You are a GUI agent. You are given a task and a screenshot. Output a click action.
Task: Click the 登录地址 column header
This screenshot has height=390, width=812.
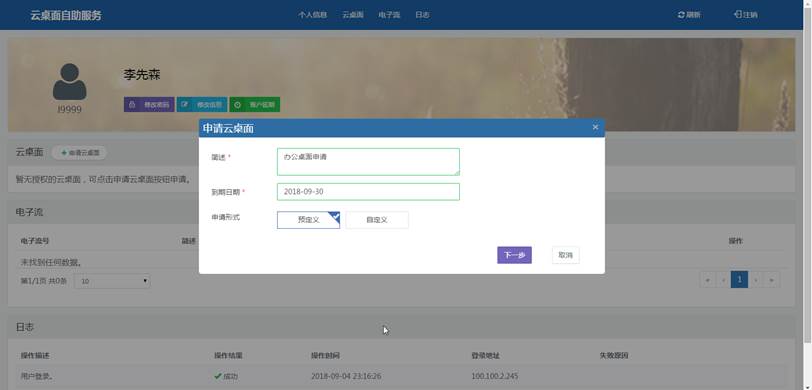[485, 356]
